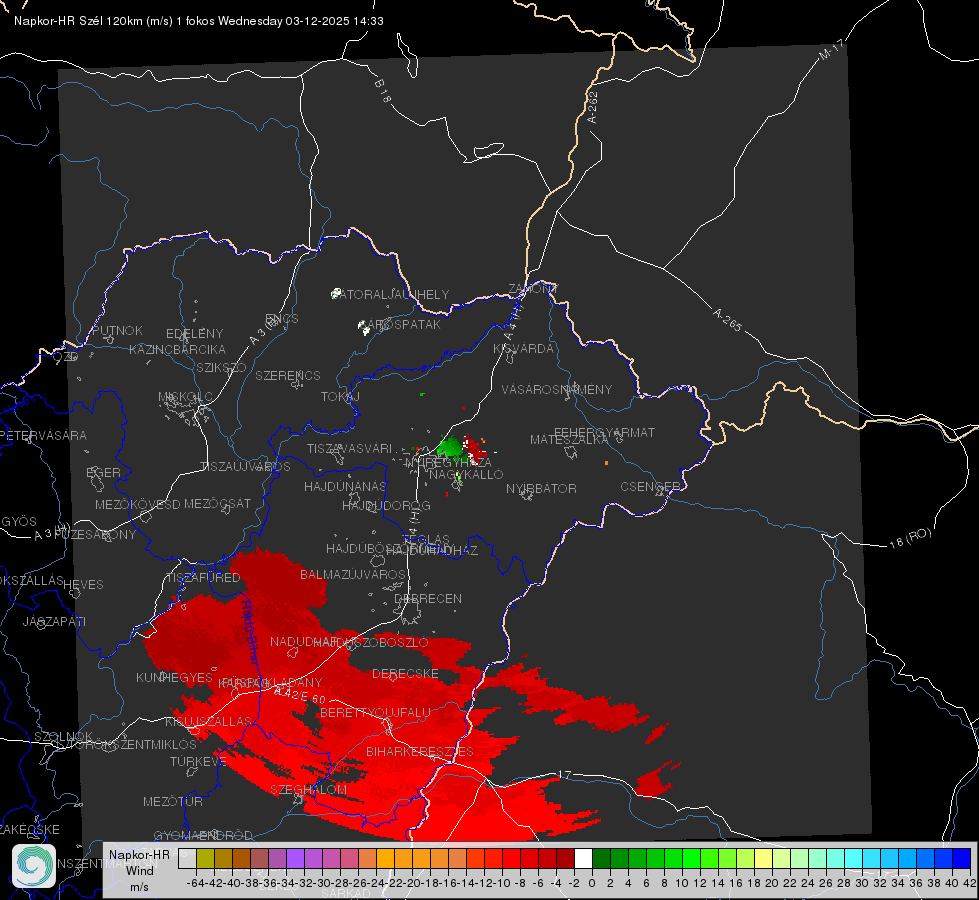Screen dimensions: 979x900
Task: Click the '18 (RO)' road label
Action: tap(910, 538)
